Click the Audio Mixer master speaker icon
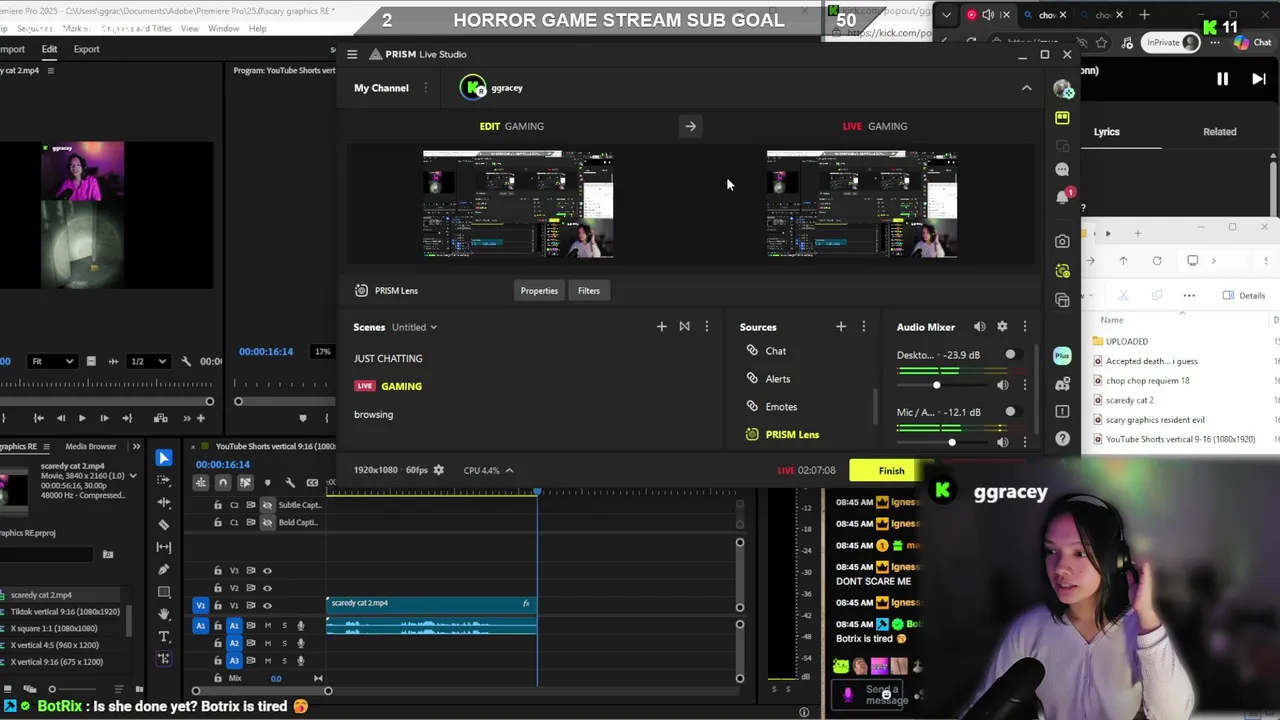This screenshot has height=720, width=1280. pos(979,327)
